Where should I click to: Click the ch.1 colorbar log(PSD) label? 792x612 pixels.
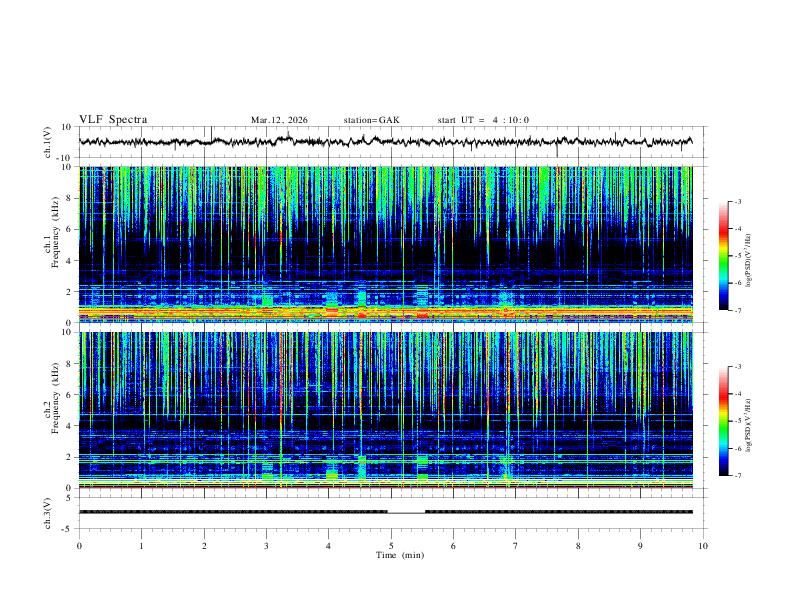749,261
